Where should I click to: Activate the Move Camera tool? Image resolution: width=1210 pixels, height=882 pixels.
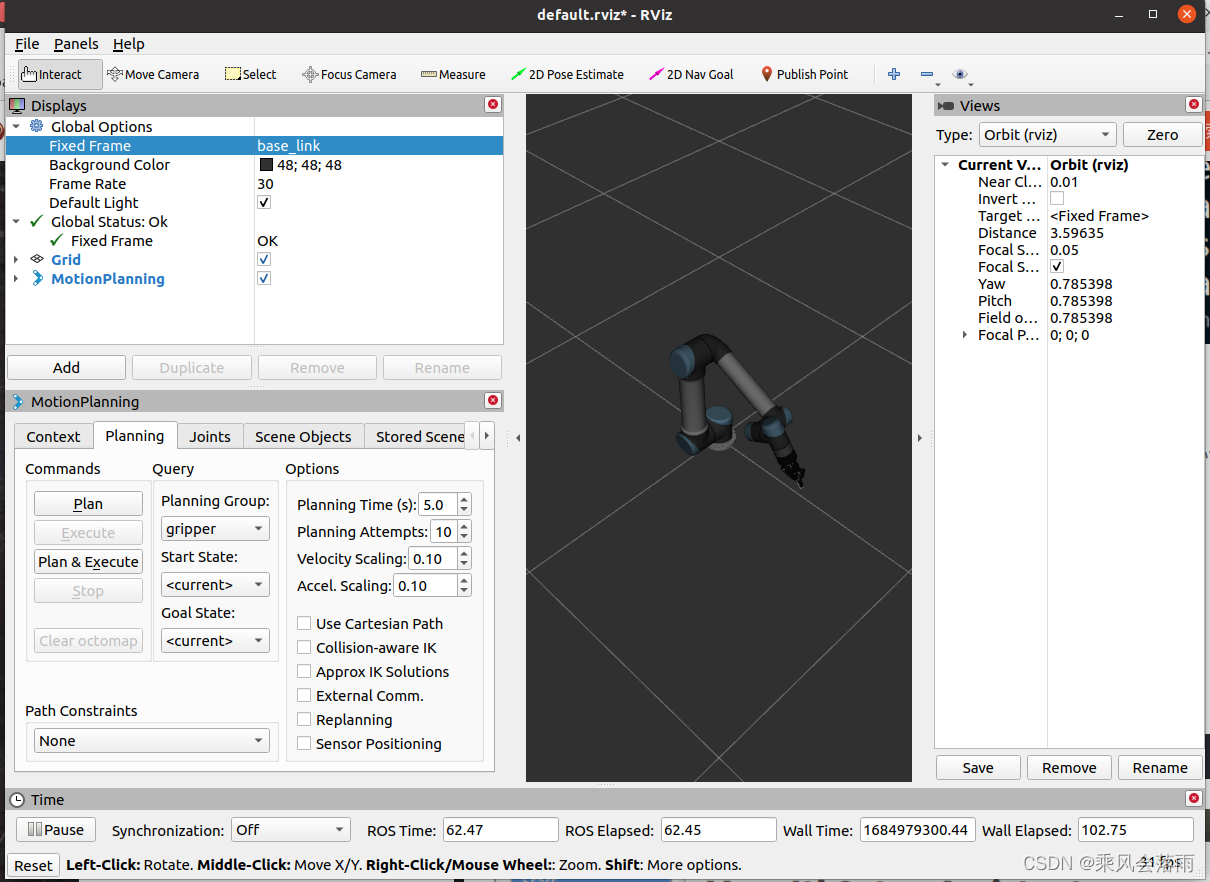[x=153, y=74]
